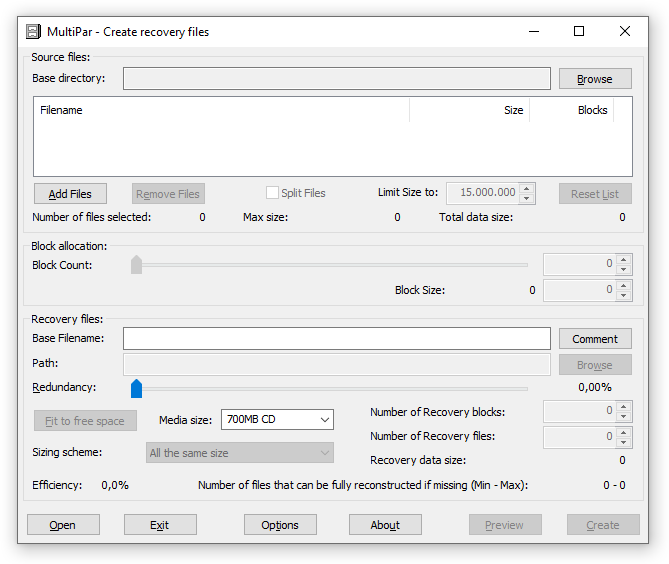The image size is (669, 564).
Task: Increase Number of Recovery blocks
Action: [624, 407]
